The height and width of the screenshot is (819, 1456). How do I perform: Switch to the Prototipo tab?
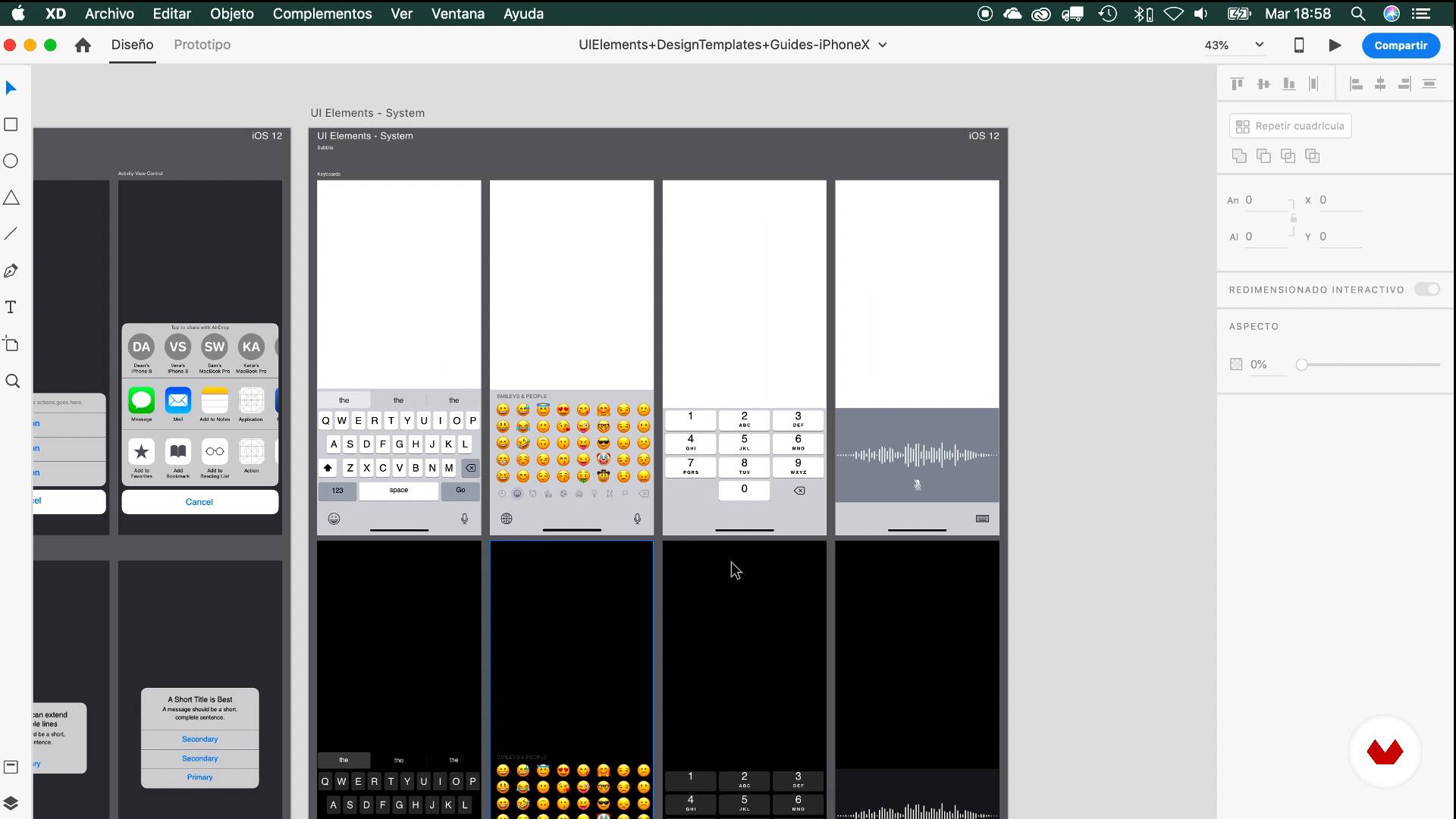(202, 45)
